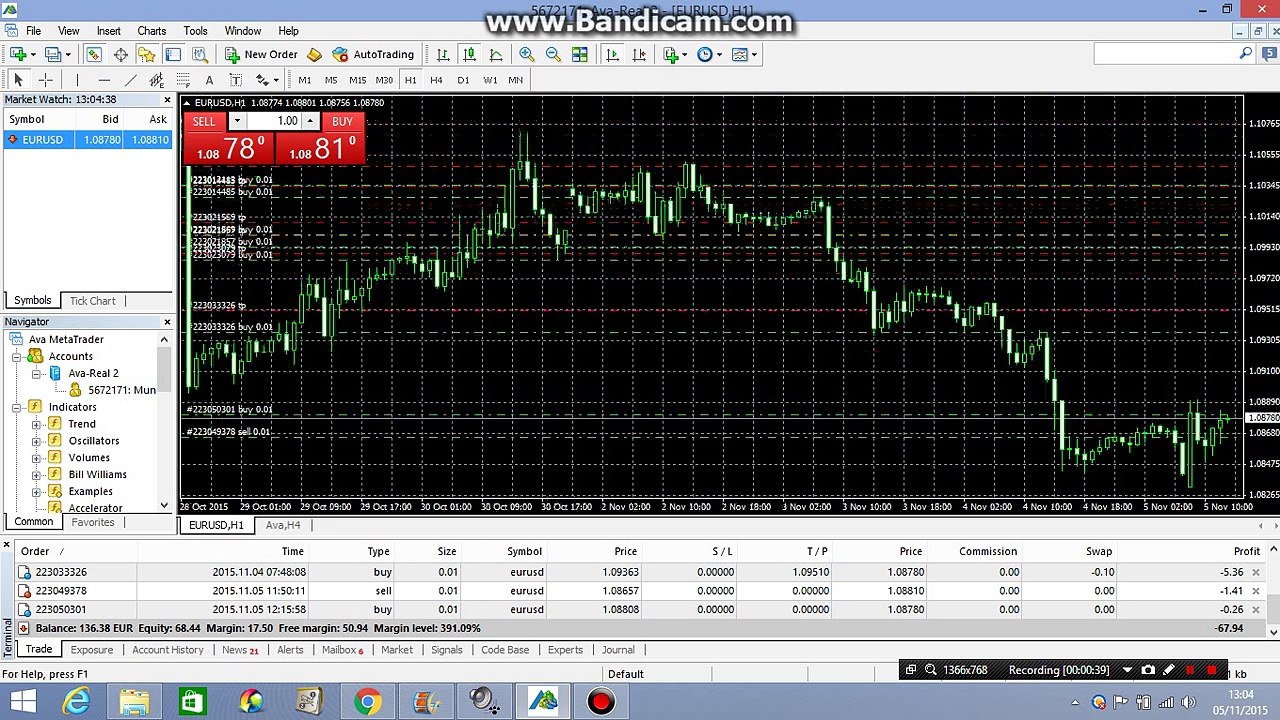The image size is (1280, 720).
Task: Open the Insert menu
Action: (108, 31)
